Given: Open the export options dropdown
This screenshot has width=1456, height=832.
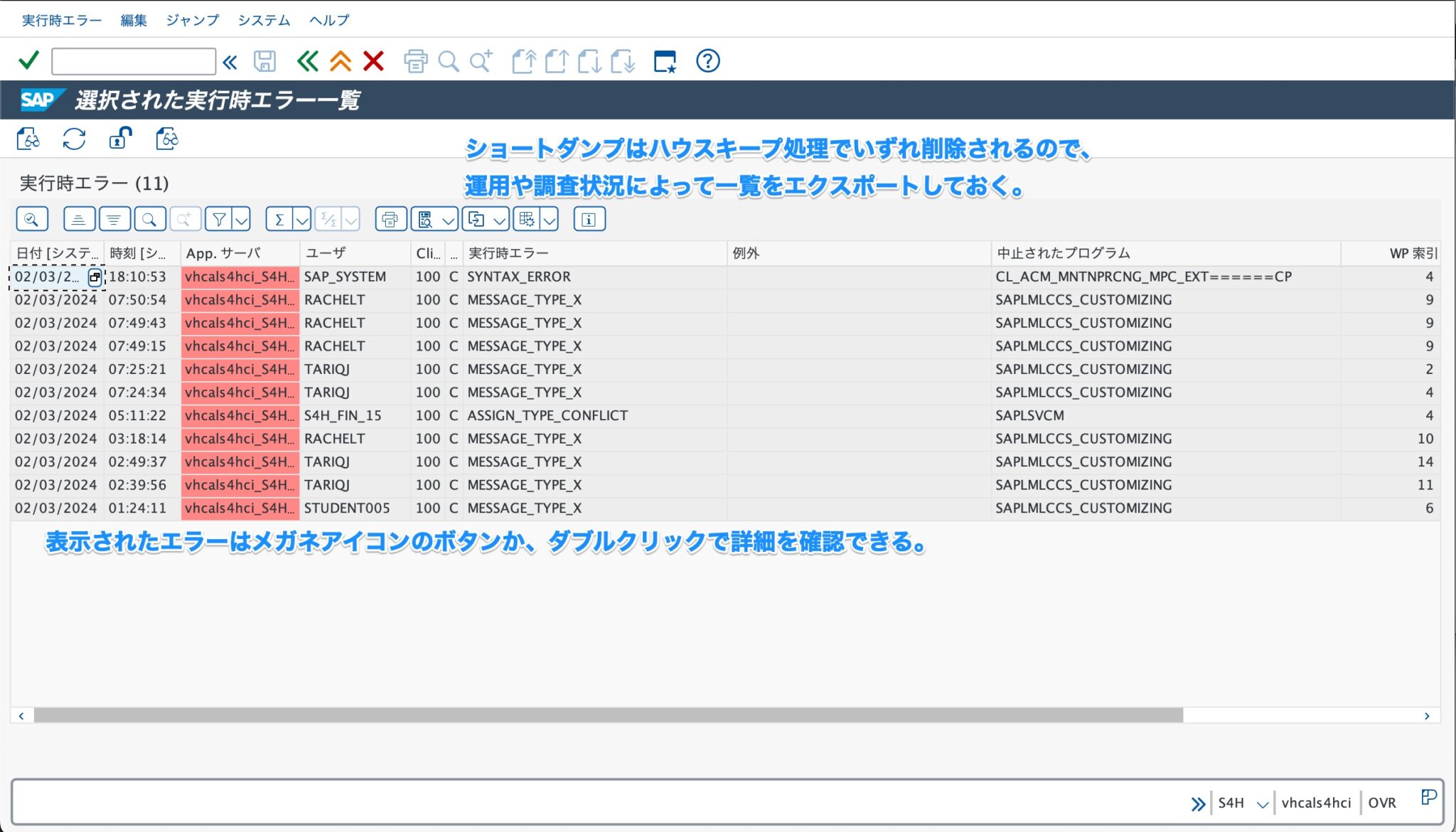Looking at the screenshot, I should pyautogui.click(x=500, y=218).
